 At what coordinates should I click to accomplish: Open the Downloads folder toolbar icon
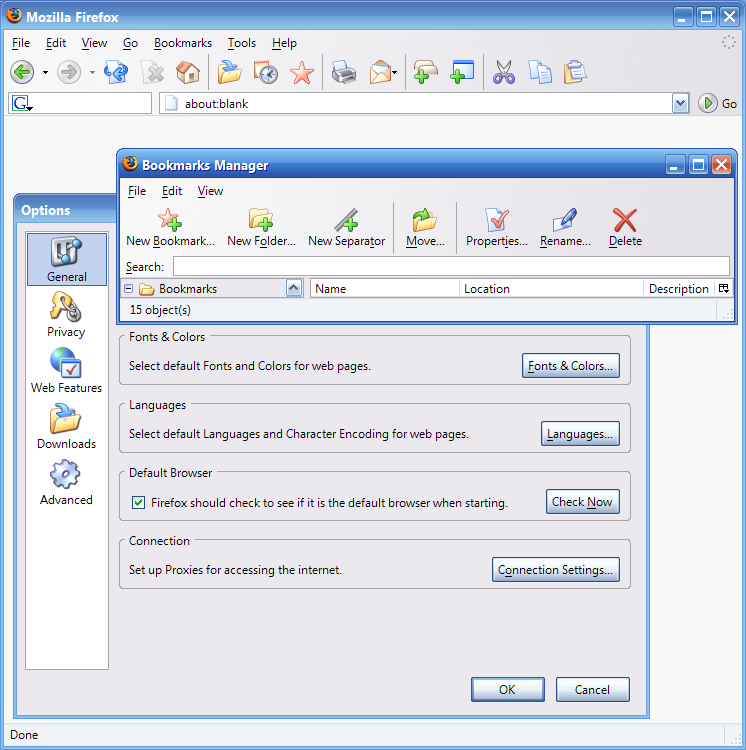click(230, 73)
